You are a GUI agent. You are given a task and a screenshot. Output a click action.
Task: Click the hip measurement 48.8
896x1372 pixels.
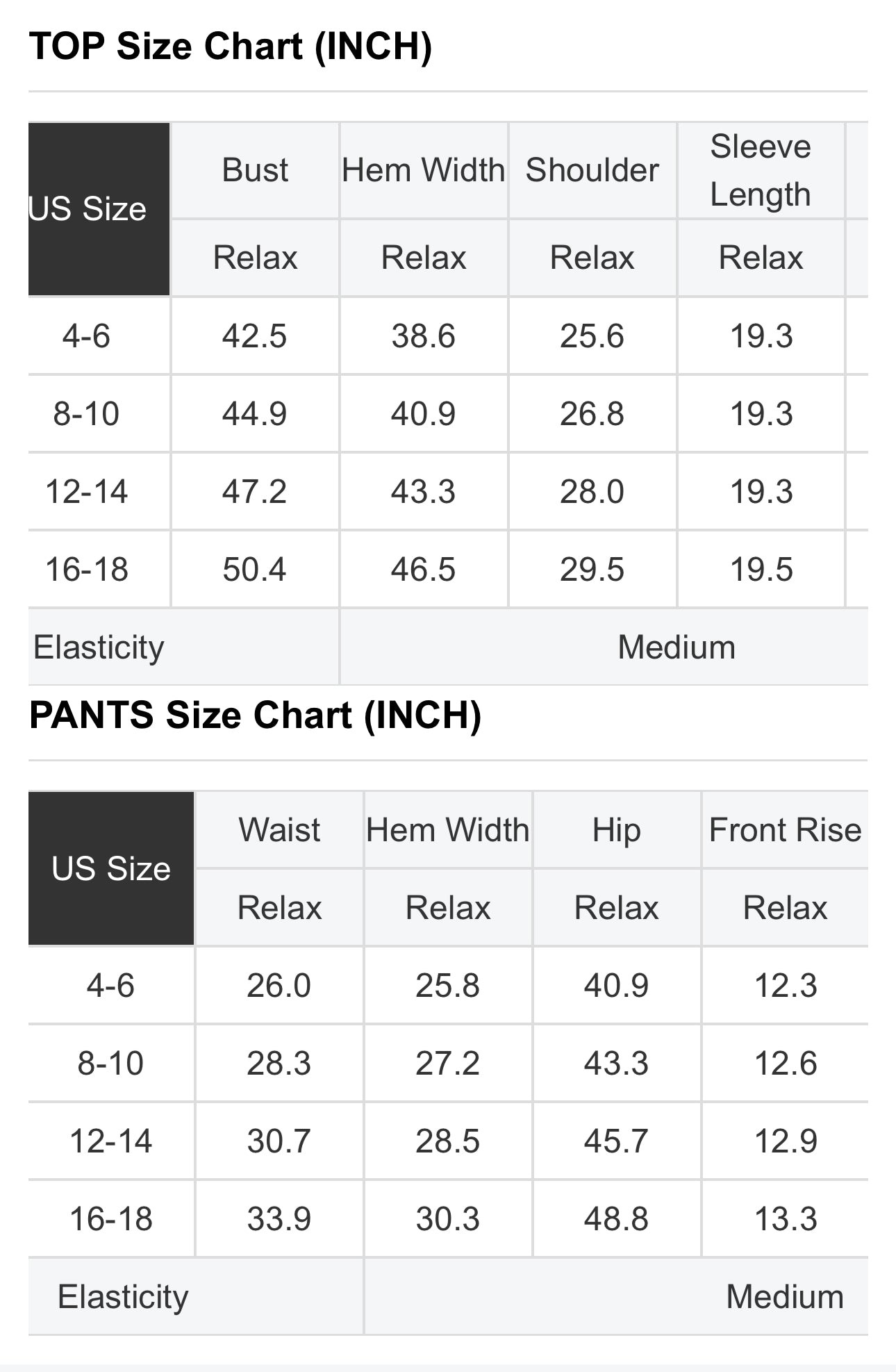(616, 1219)
